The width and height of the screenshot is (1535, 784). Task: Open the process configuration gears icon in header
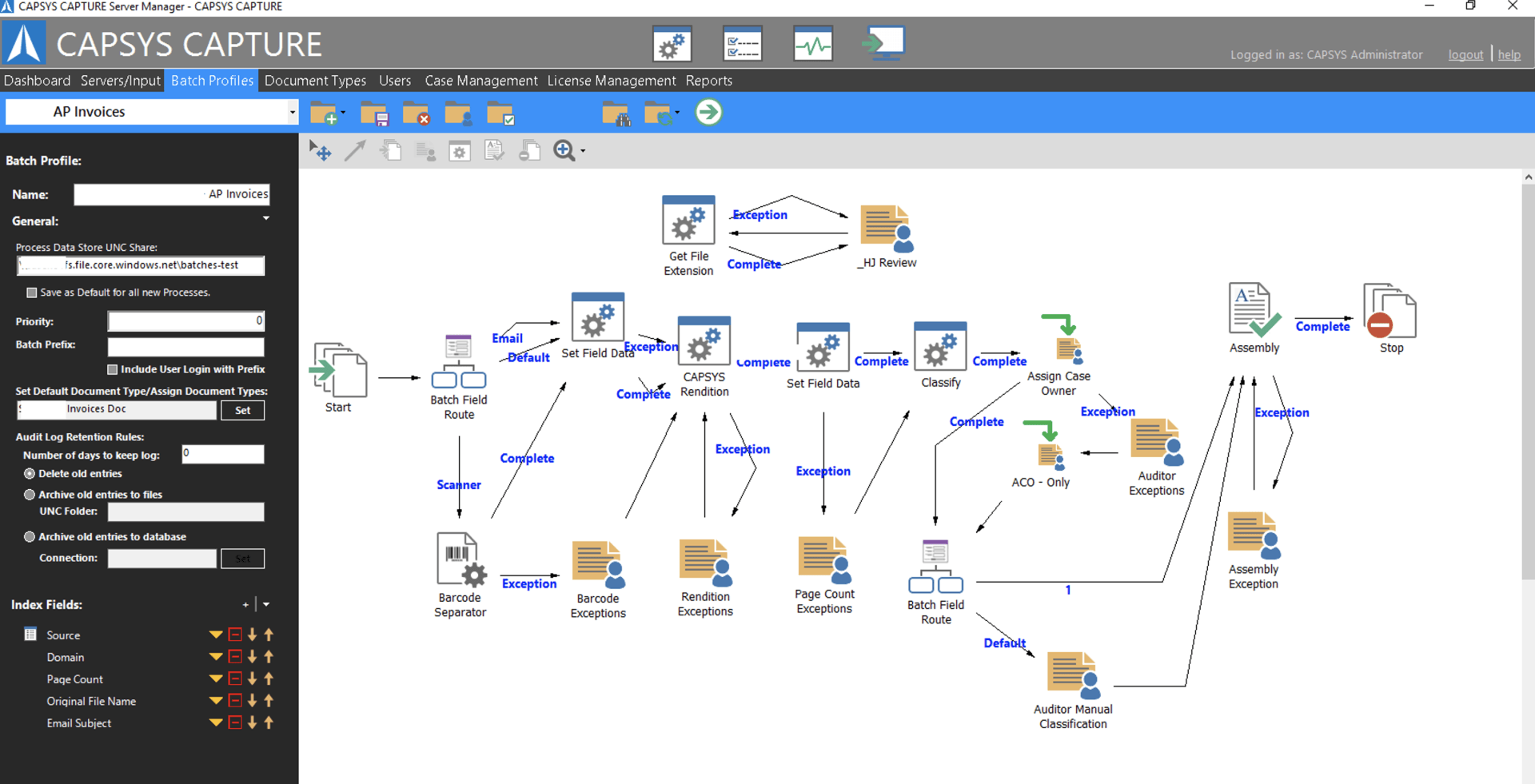pos(672,44)
